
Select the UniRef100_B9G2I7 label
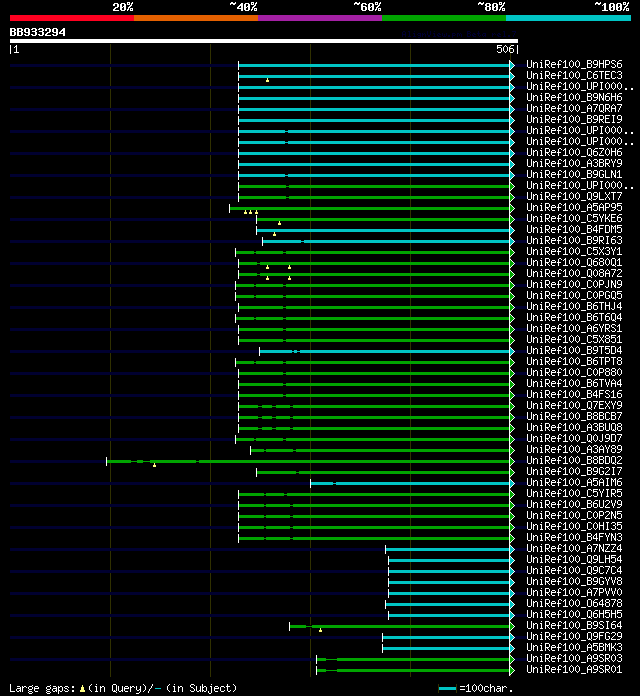point(574,471)
